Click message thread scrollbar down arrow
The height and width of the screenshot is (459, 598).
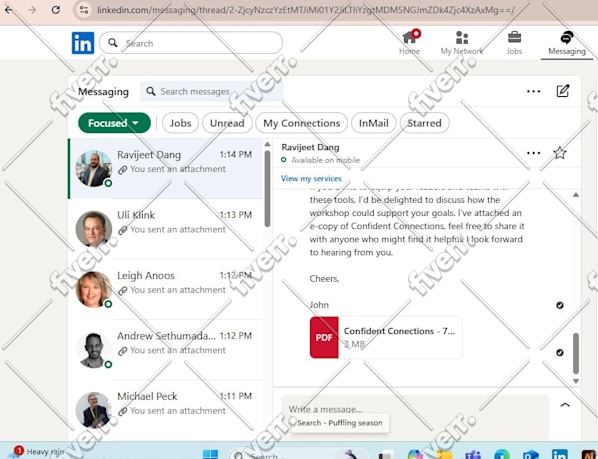576,381
